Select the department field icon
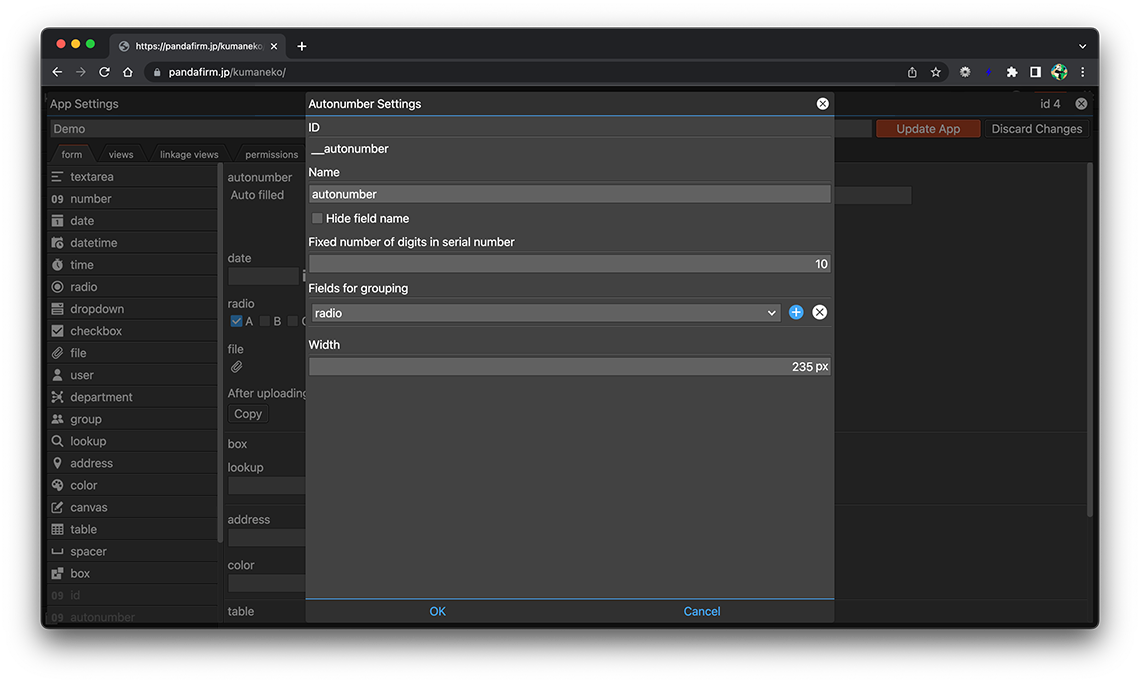 58,398
